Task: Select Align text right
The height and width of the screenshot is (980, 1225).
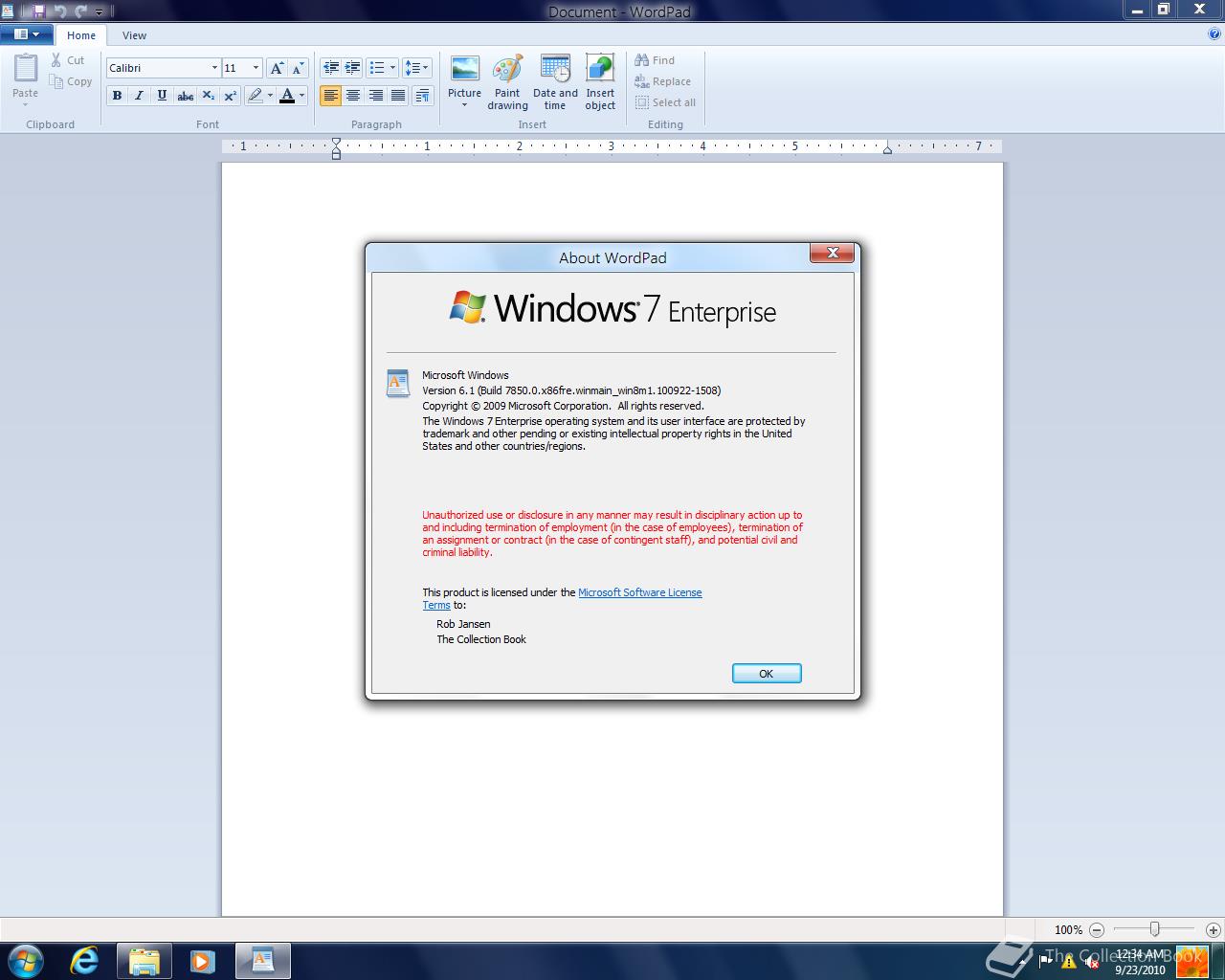Action: coord(375,96)
